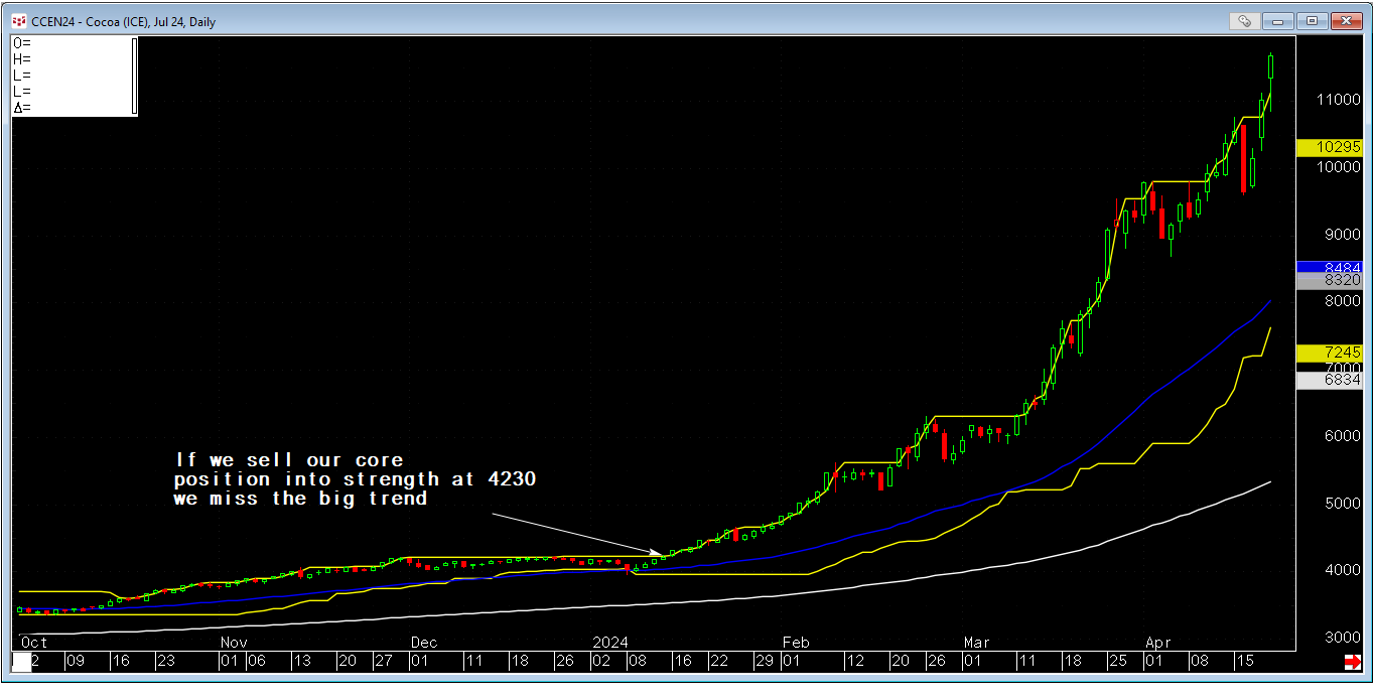Click the 11000 level on the price scale

coord(1338,100)
